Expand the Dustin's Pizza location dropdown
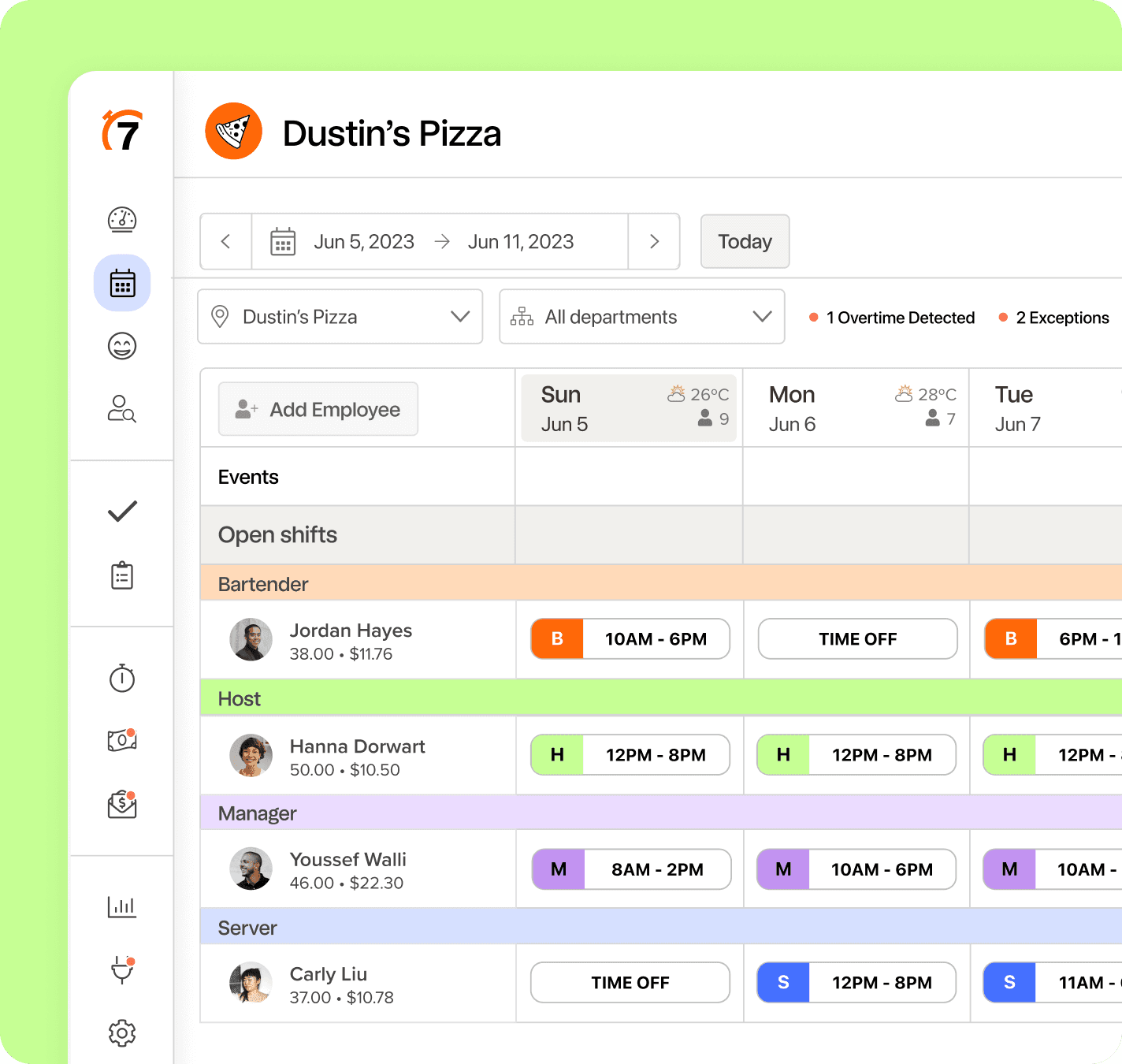1122x1064 pixels. tap(340, 317)
